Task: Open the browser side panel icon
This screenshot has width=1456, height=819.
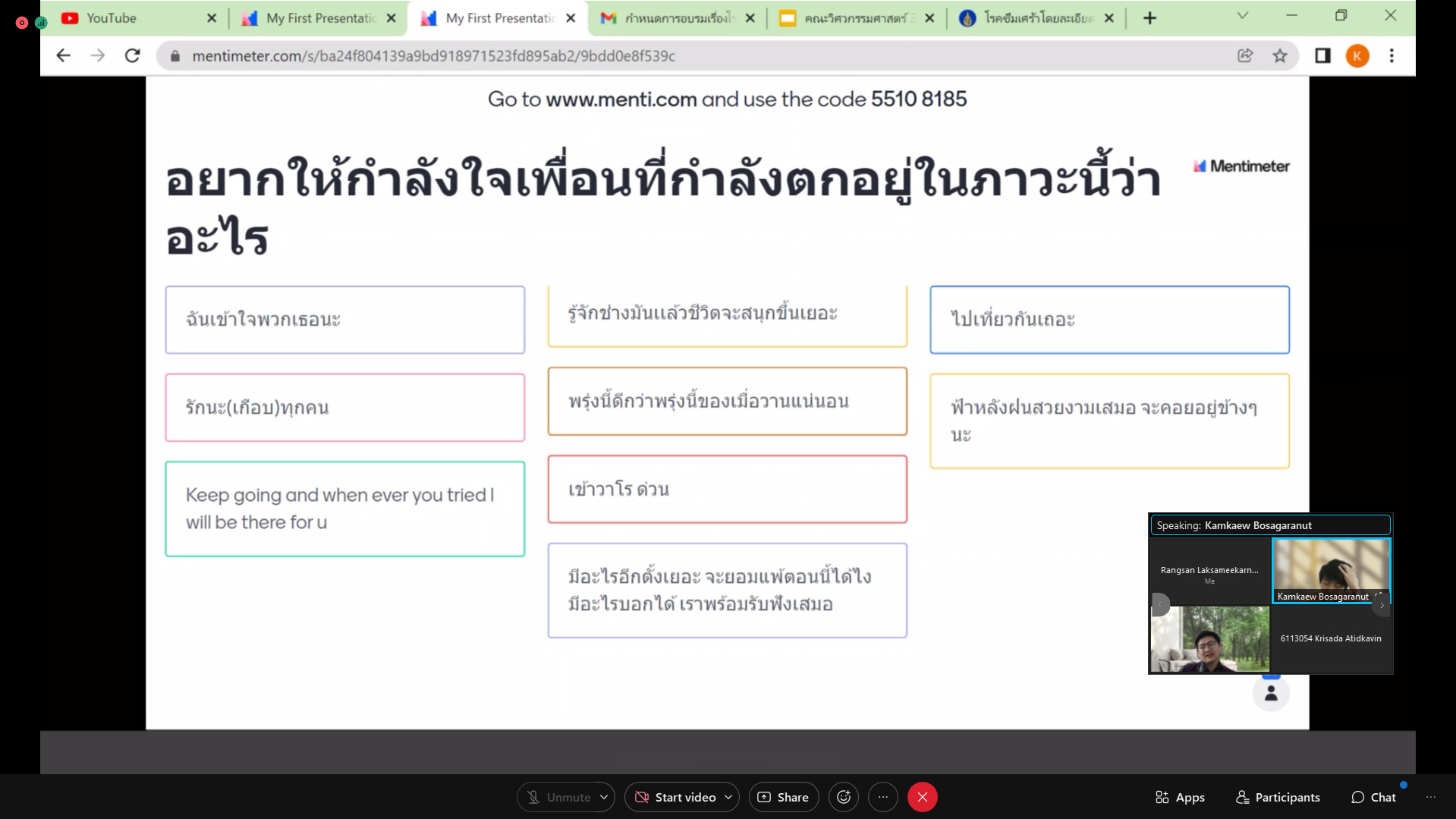Action: pyautogui.click(x=1322, y=55)
